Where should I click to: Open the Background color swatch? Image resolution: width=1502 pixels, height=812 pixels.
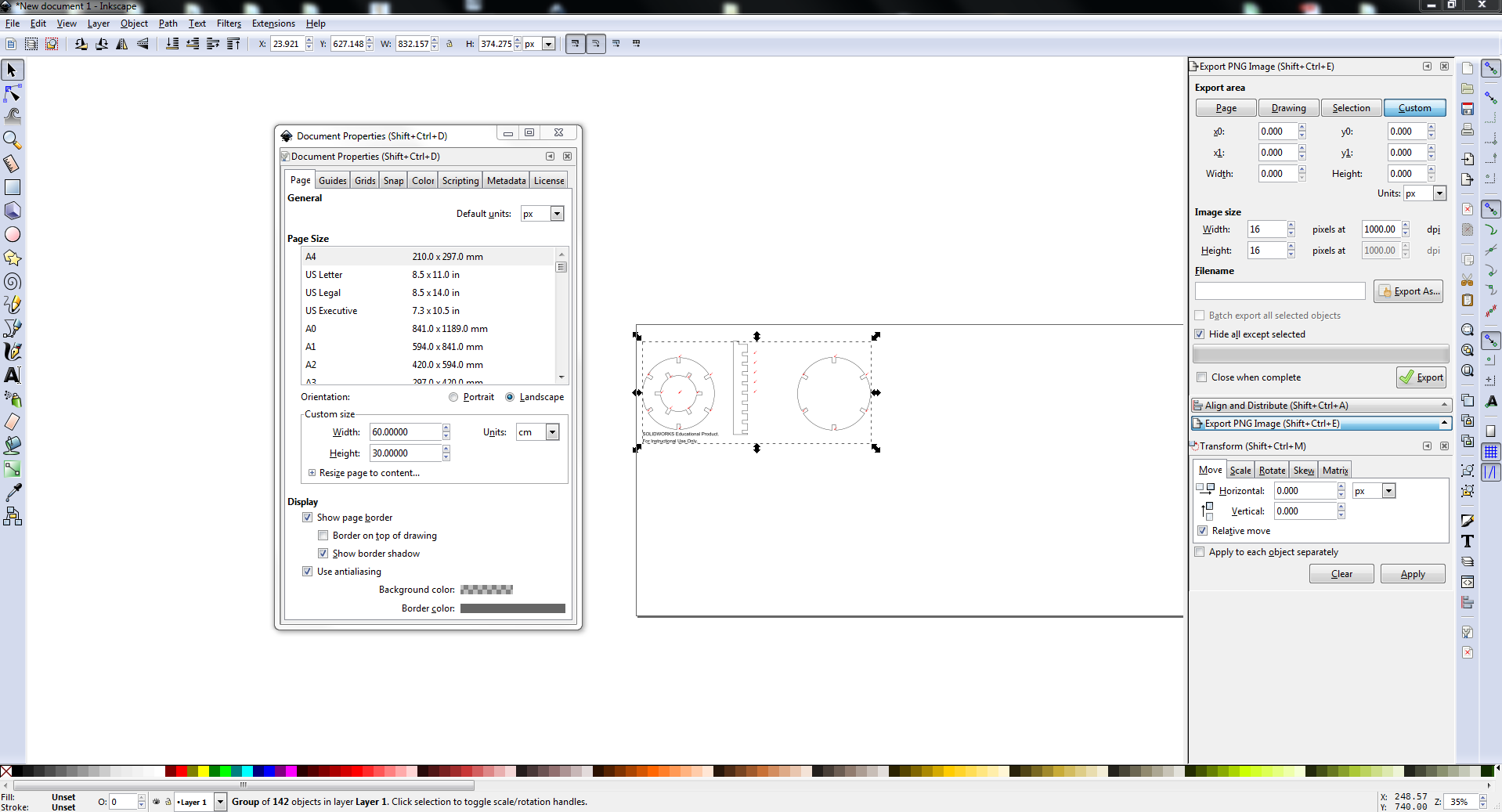(486, 590)
